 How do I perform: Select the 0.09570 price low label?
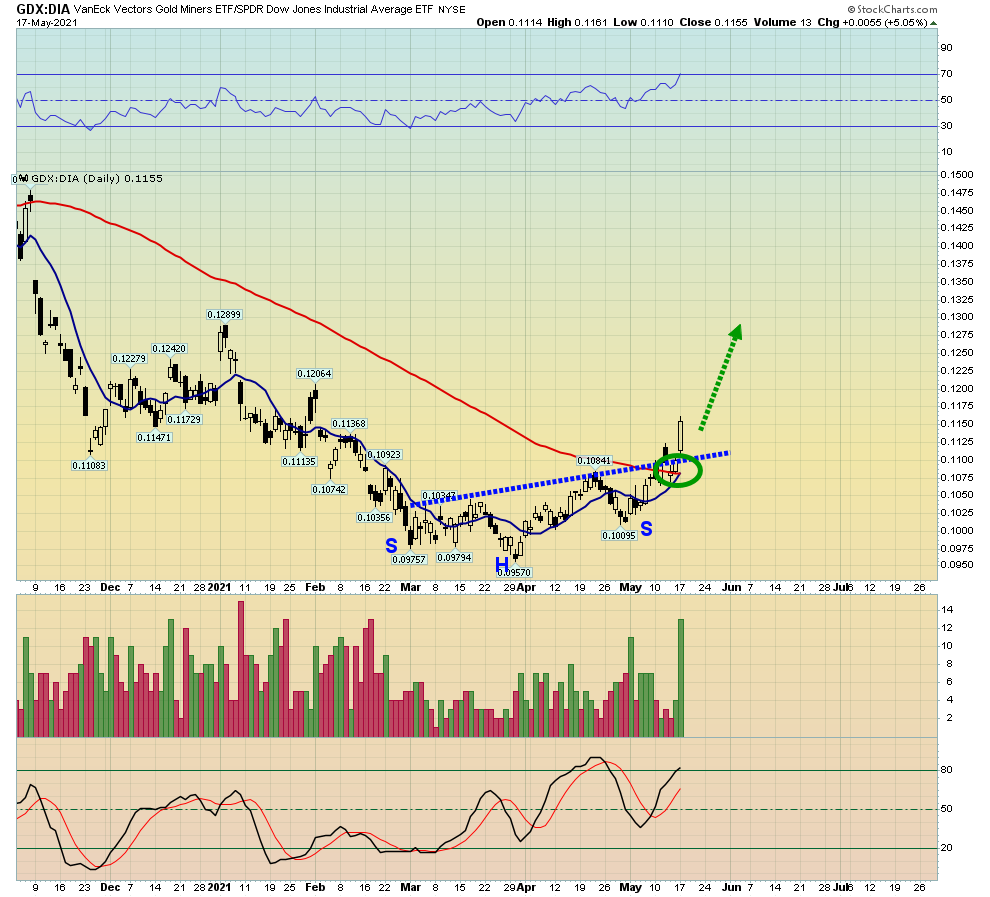coord(514,573)
